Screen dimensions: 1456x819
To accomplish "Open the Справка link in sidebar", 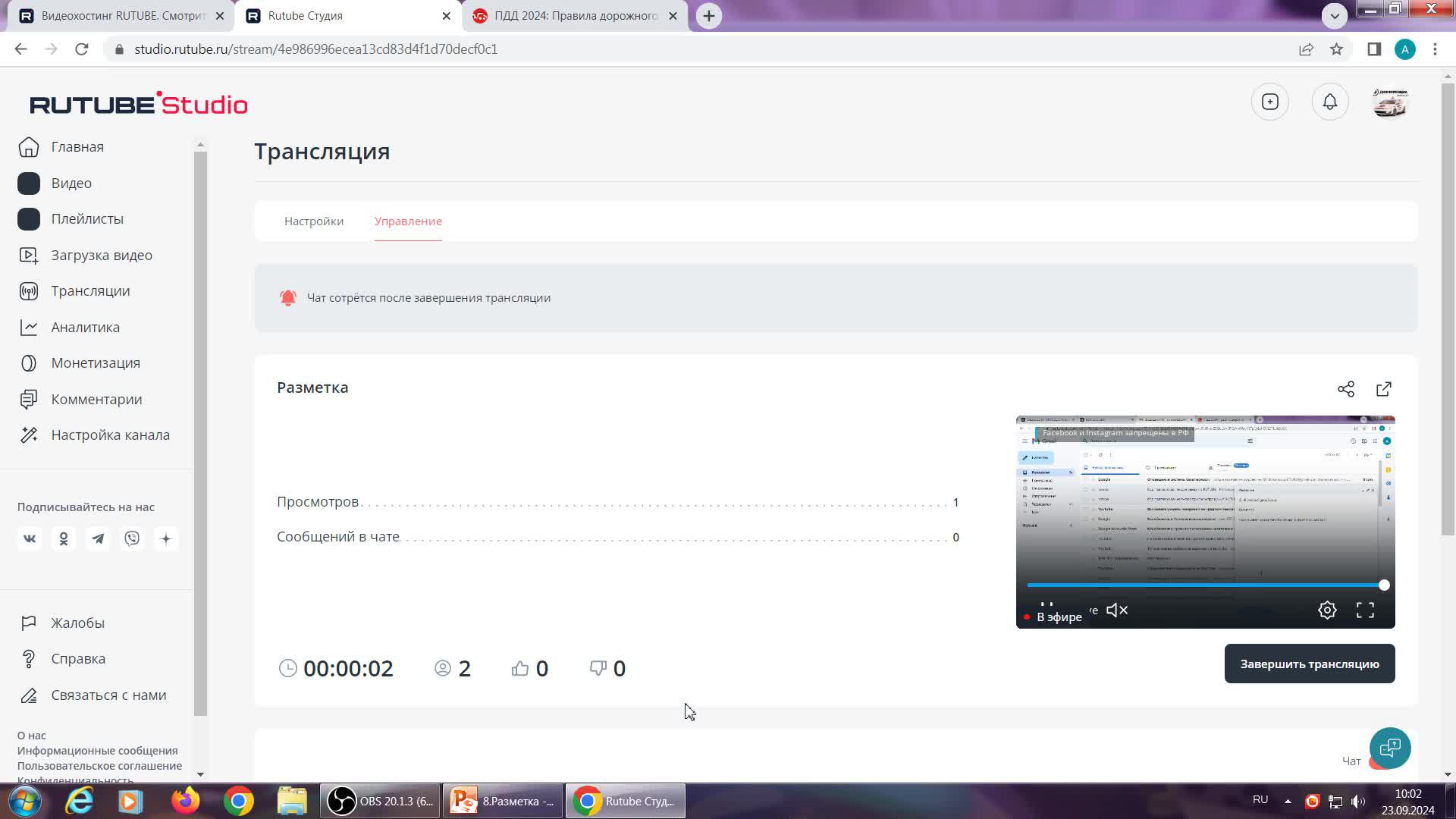I will 78,659.
